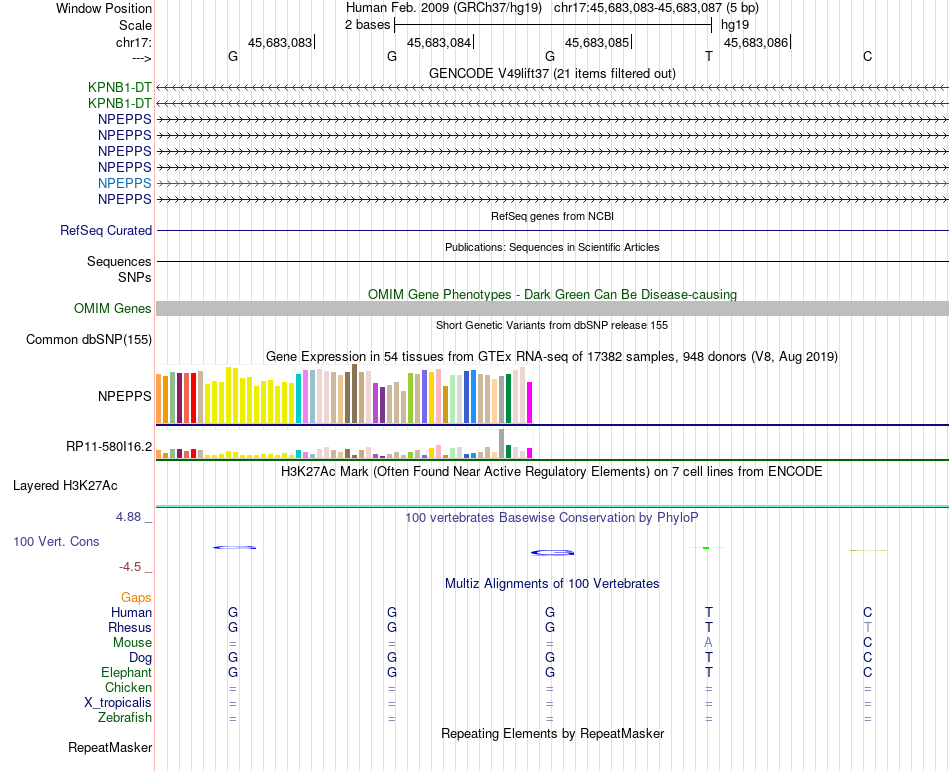Open the OMIM Genes track label
This screenshot has height=771, width=950.
point(112,308)
